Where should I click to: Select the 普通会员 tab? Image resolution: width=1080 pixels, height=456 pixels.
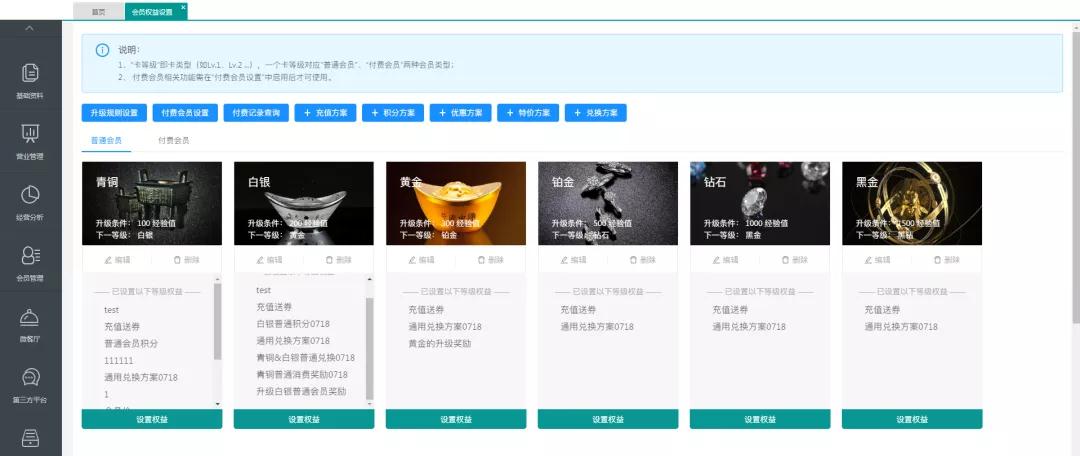coord(106,141)
